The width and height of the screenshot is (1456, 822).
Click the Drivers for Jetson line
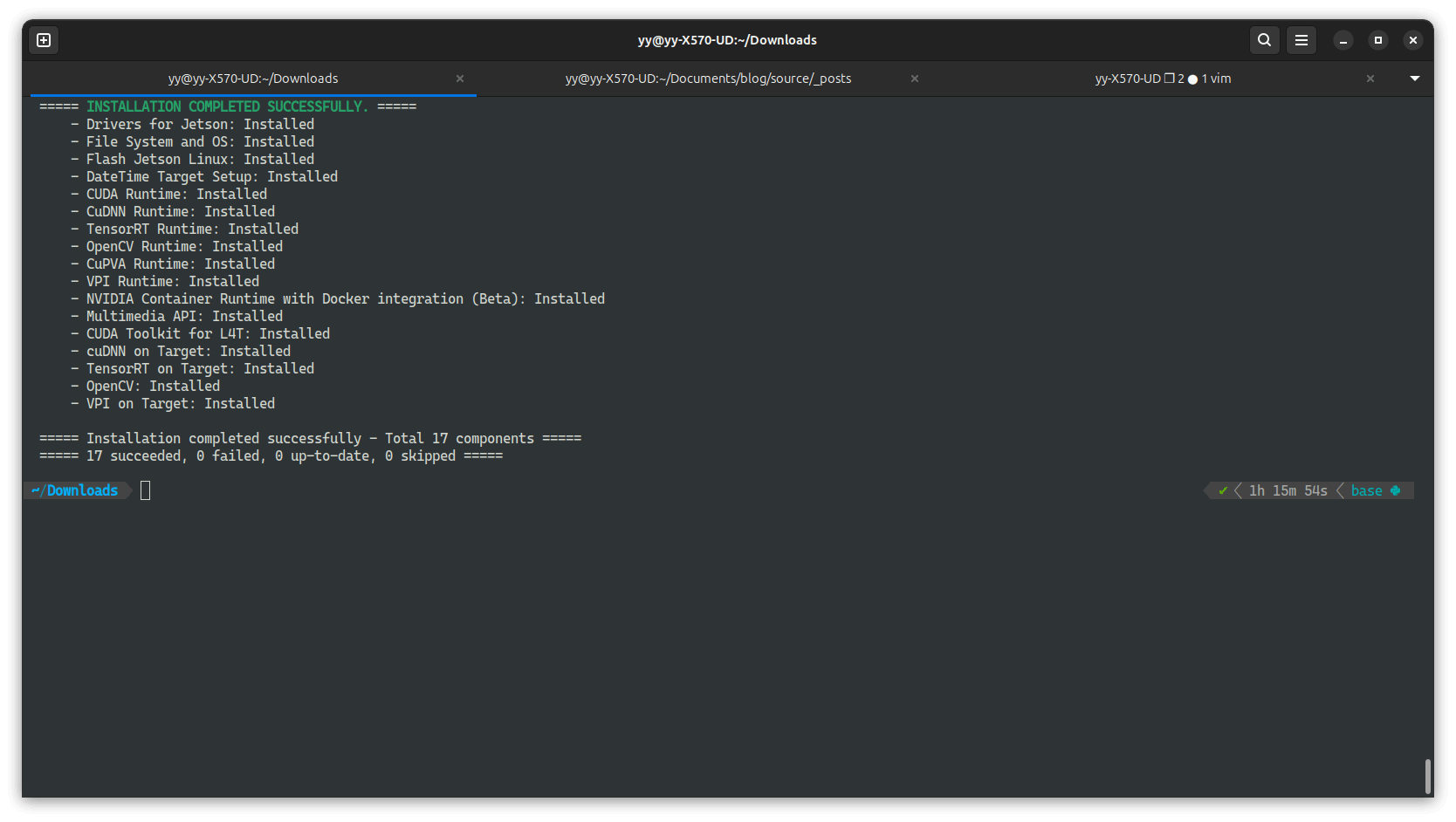pyautogui.click(x=192, y=124)
